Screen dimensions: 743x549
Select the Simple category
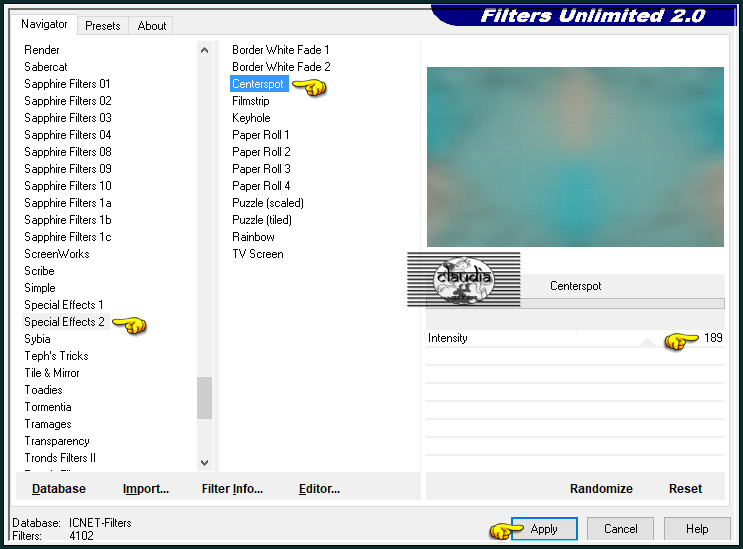click(x=40, y=288)
